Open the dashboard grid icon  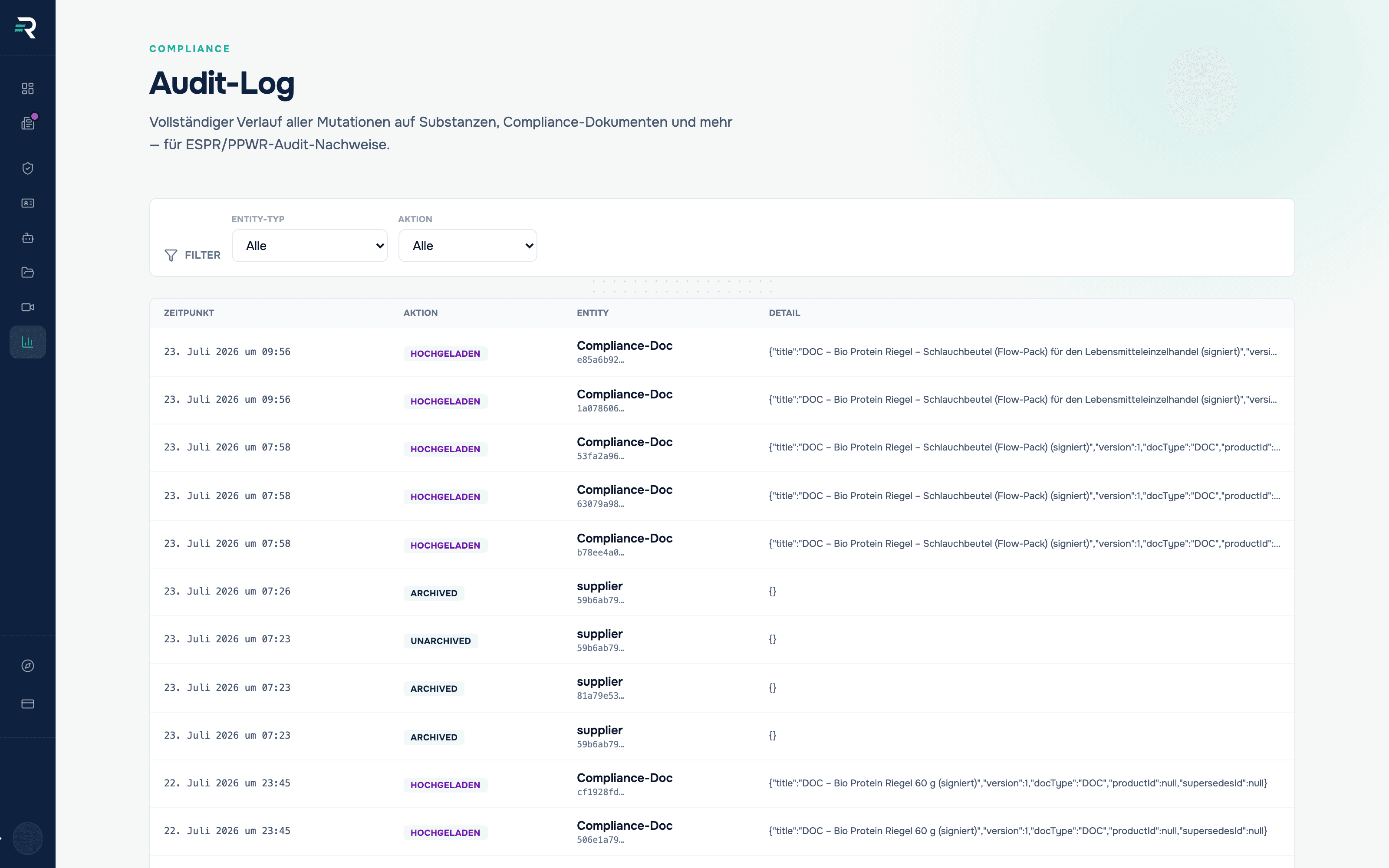[27, 89]
